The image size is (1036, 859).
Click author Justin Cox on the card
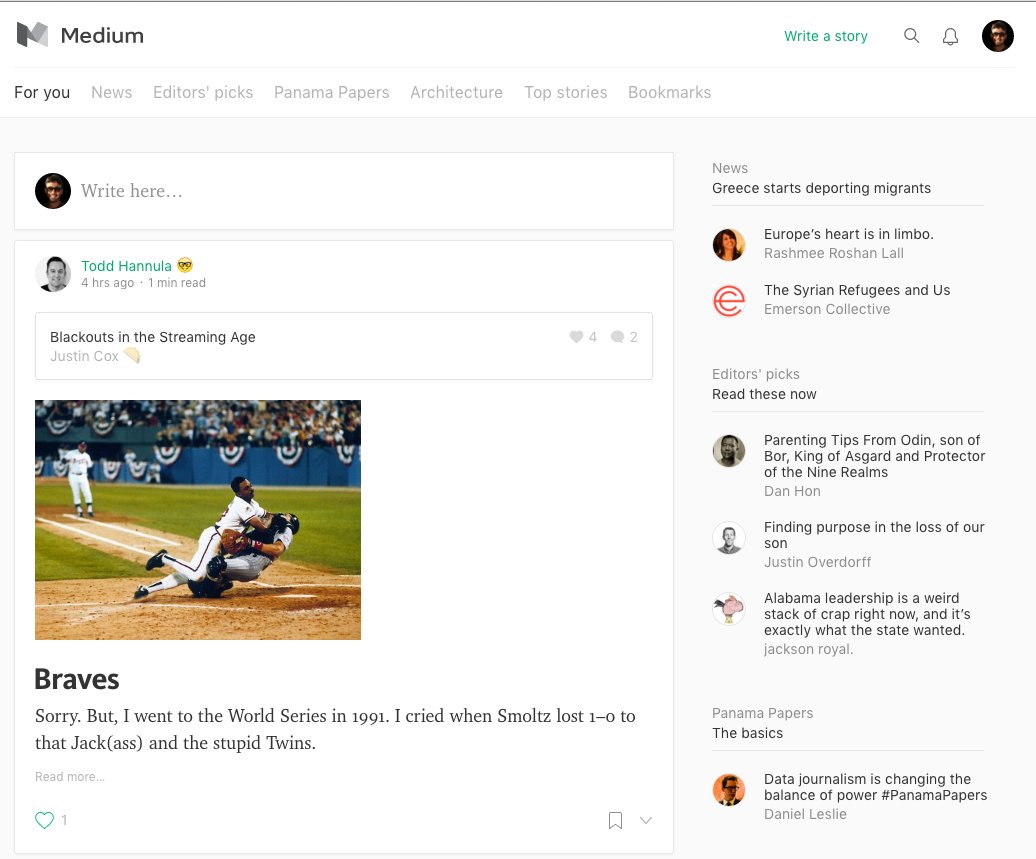click(x=85, y=356)
